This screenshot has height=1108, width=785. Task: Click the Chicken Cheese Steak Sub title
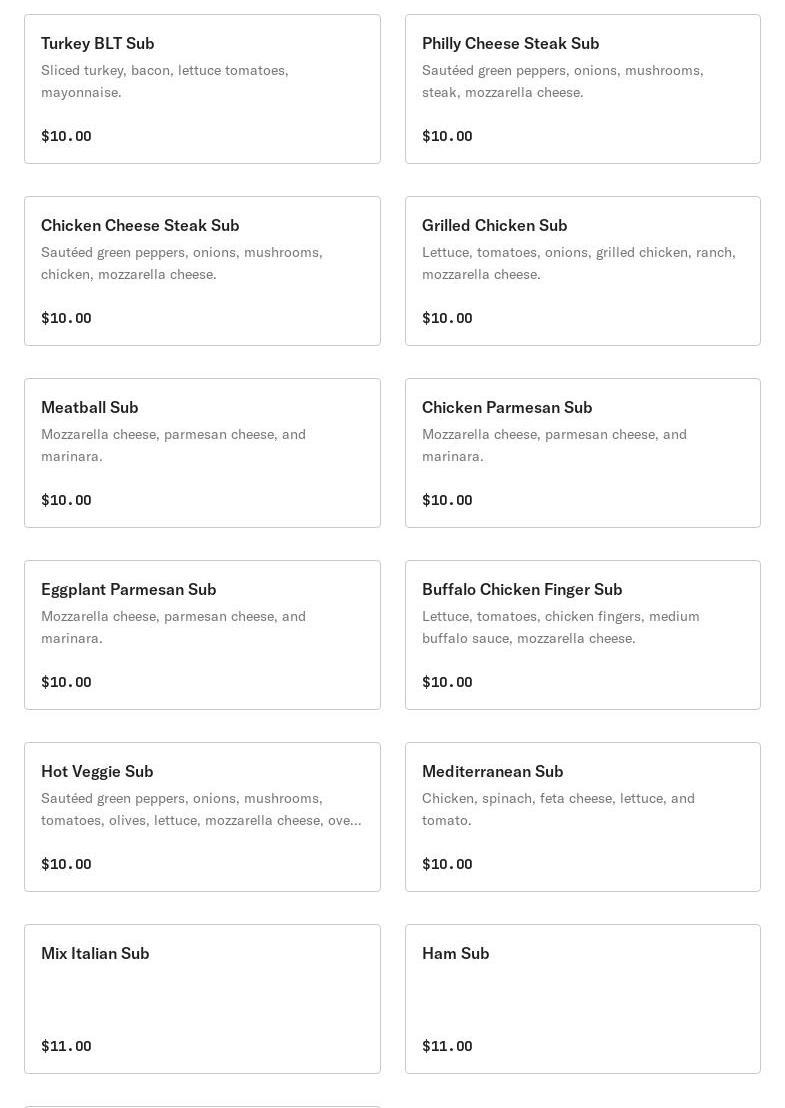point(140,225)
